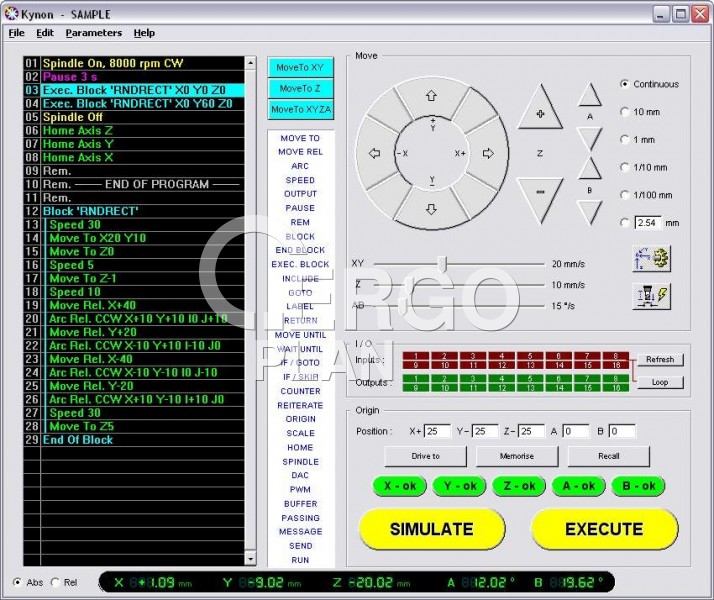Select line 12 Block 'RNDRECT'
This screenshot has width=714, height=600.
tap(134, 211)
